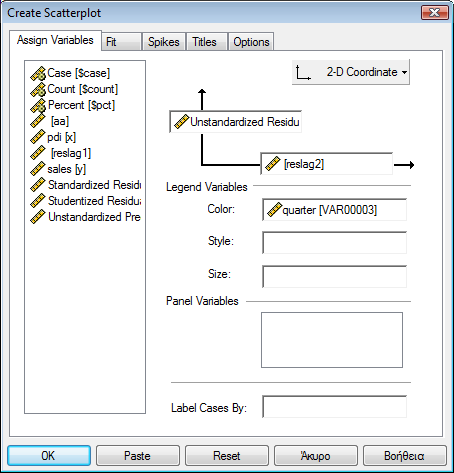454x473 pixels.
Task: Click the ruler icon beside Studentized Residual
Action: (x=38, y=201)
